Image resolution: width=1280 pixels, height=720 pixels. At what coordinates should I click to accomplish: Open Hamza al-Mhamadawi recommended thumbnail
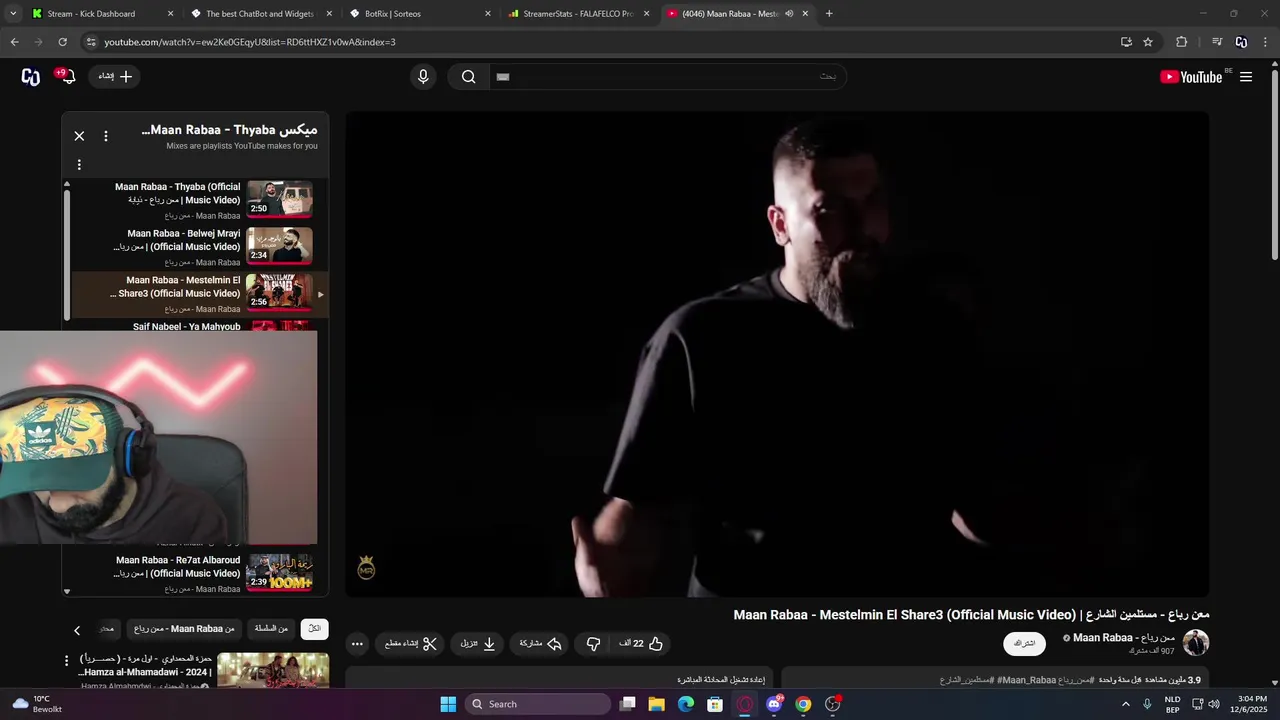273,671
